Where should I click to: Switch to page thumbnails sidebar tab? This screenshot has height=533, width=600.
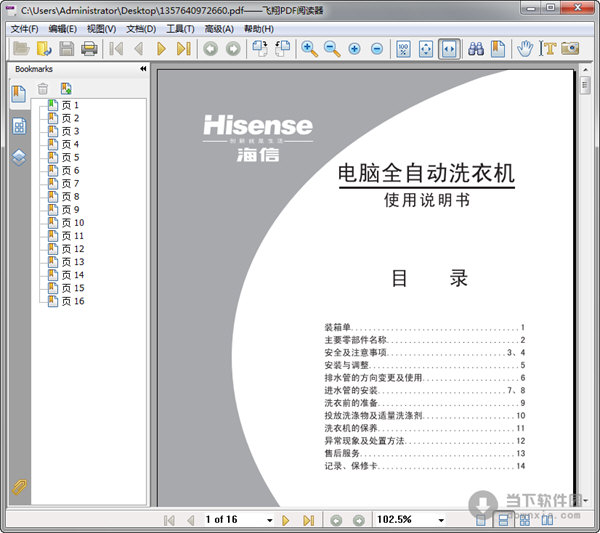(x=19, y=126)
